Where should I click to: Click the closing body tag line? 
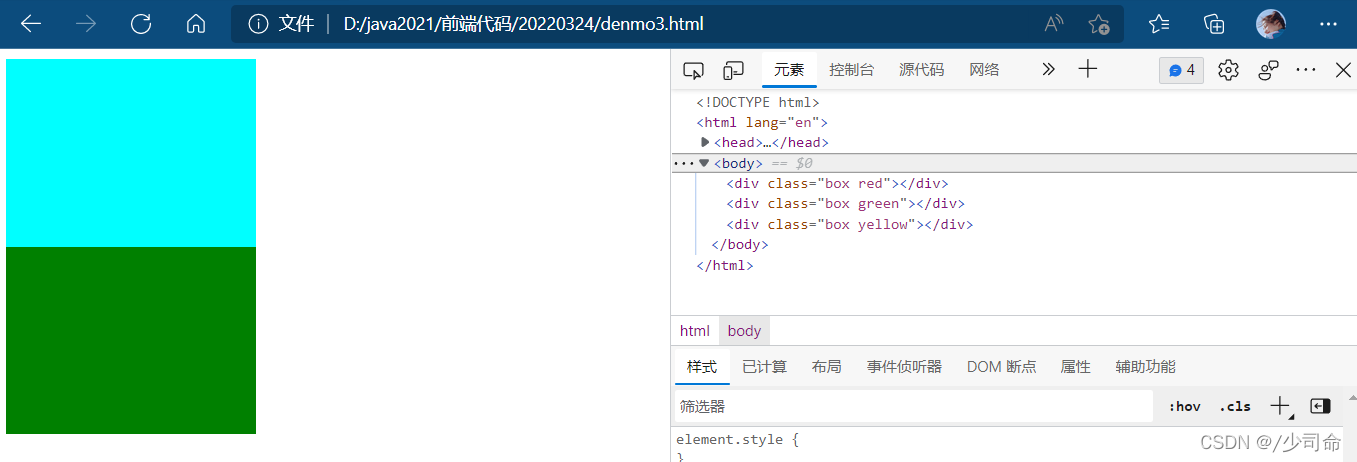[739, 245]
